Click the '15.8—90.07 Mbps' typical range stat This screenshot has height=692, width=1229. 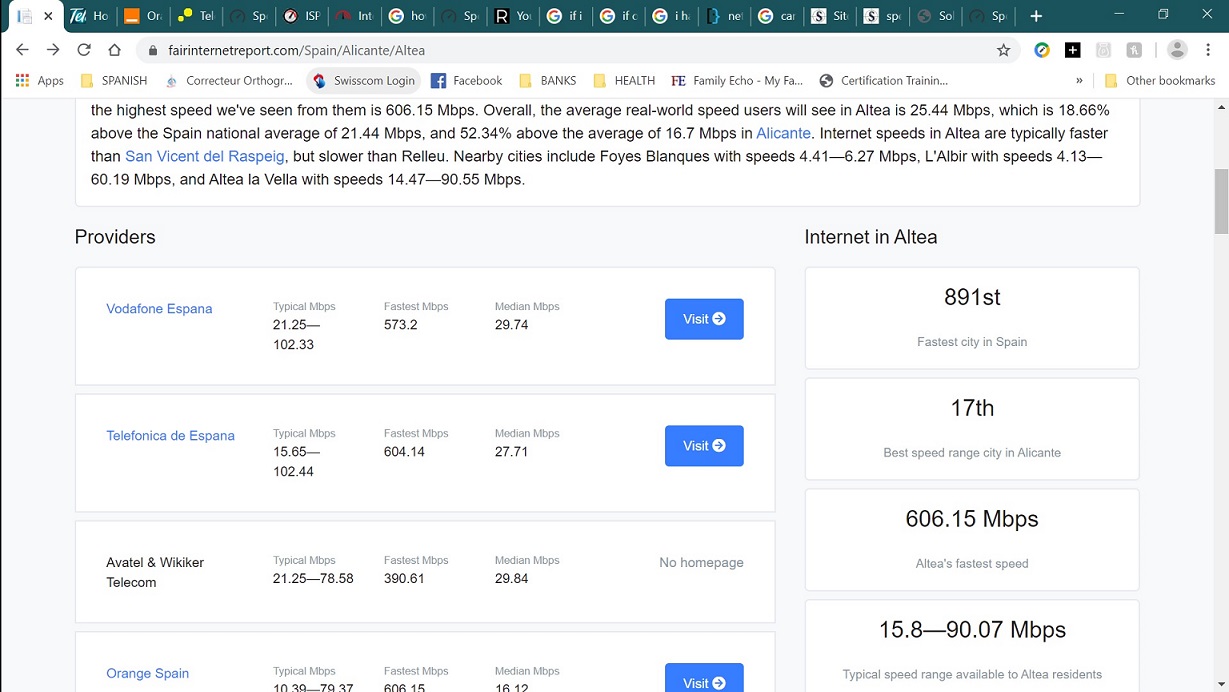click(x=972, y=630)
